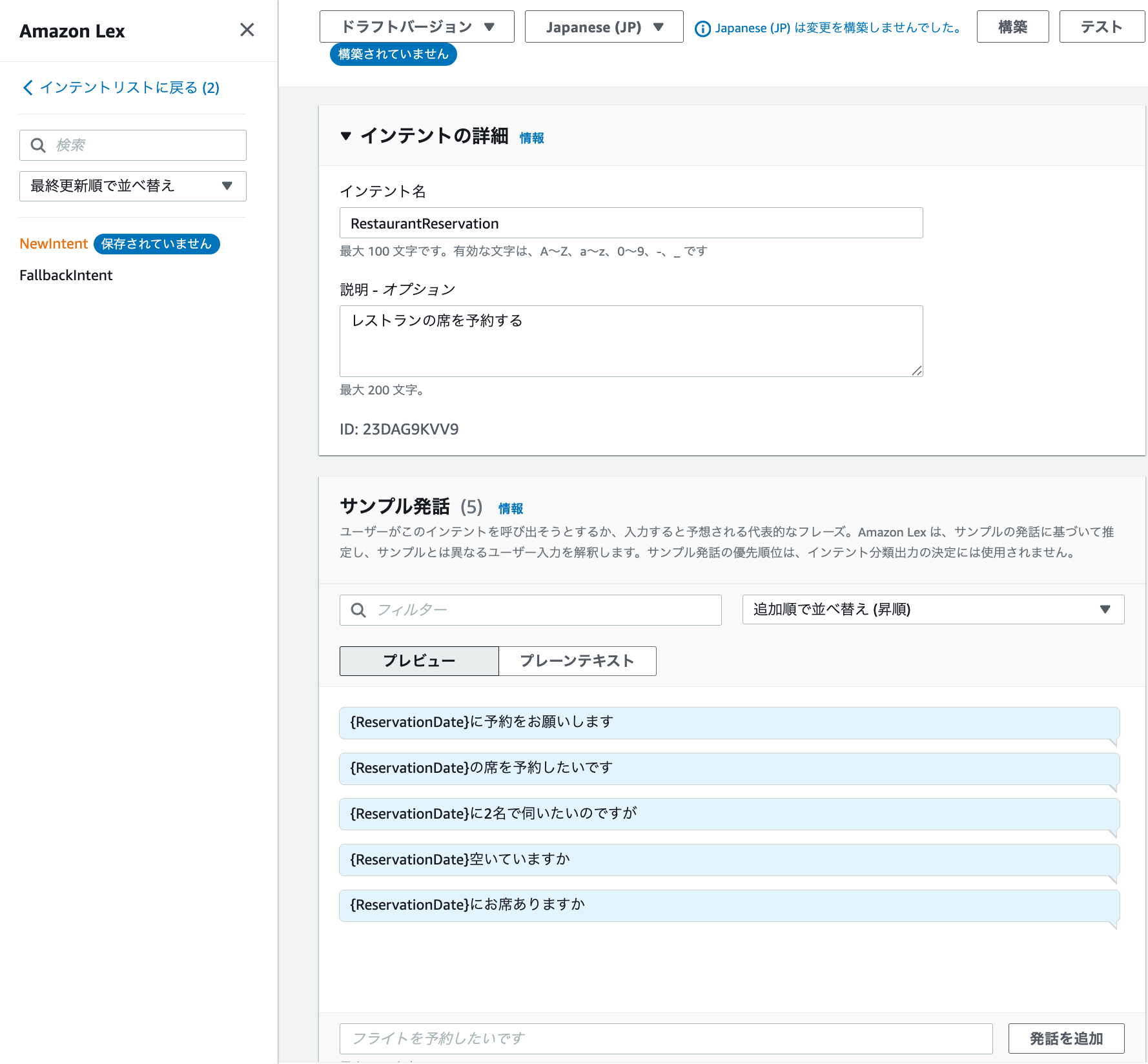Open the 情報 link for インテントの詳細
This screenshot has height=1064, width=1148.
532,138
